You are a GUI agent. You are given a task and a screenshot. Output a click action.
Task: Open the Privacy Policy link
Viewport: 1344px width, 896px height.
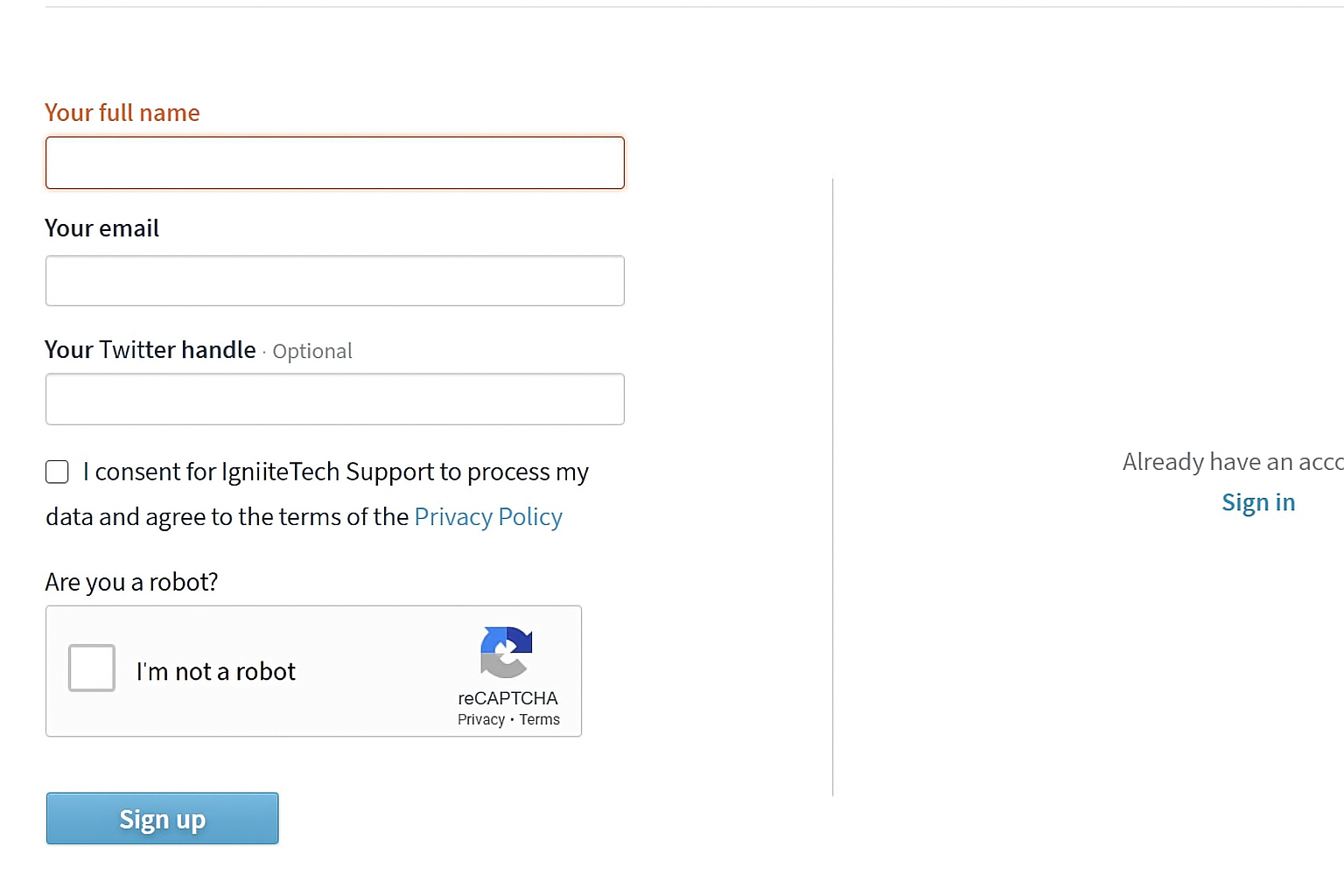(488, 517)
